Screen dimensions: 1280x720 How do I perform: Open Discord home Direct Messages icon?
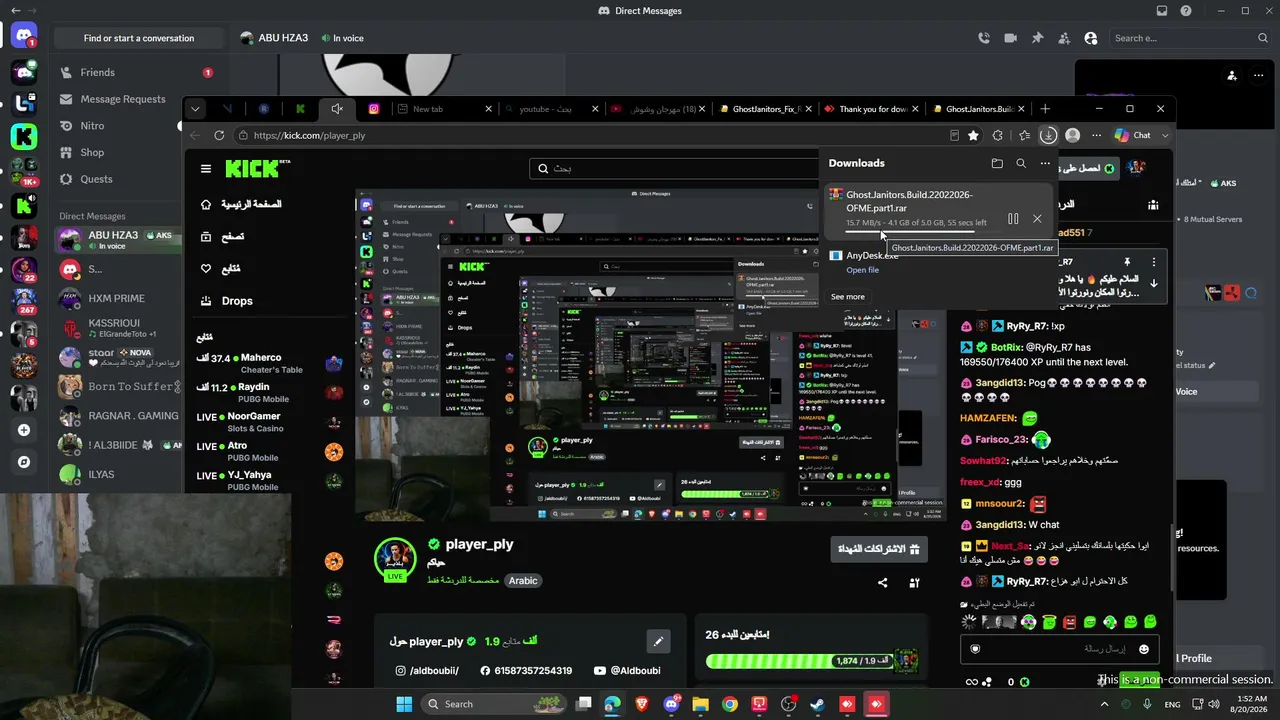pyautogui.click(x=24, y=38)
